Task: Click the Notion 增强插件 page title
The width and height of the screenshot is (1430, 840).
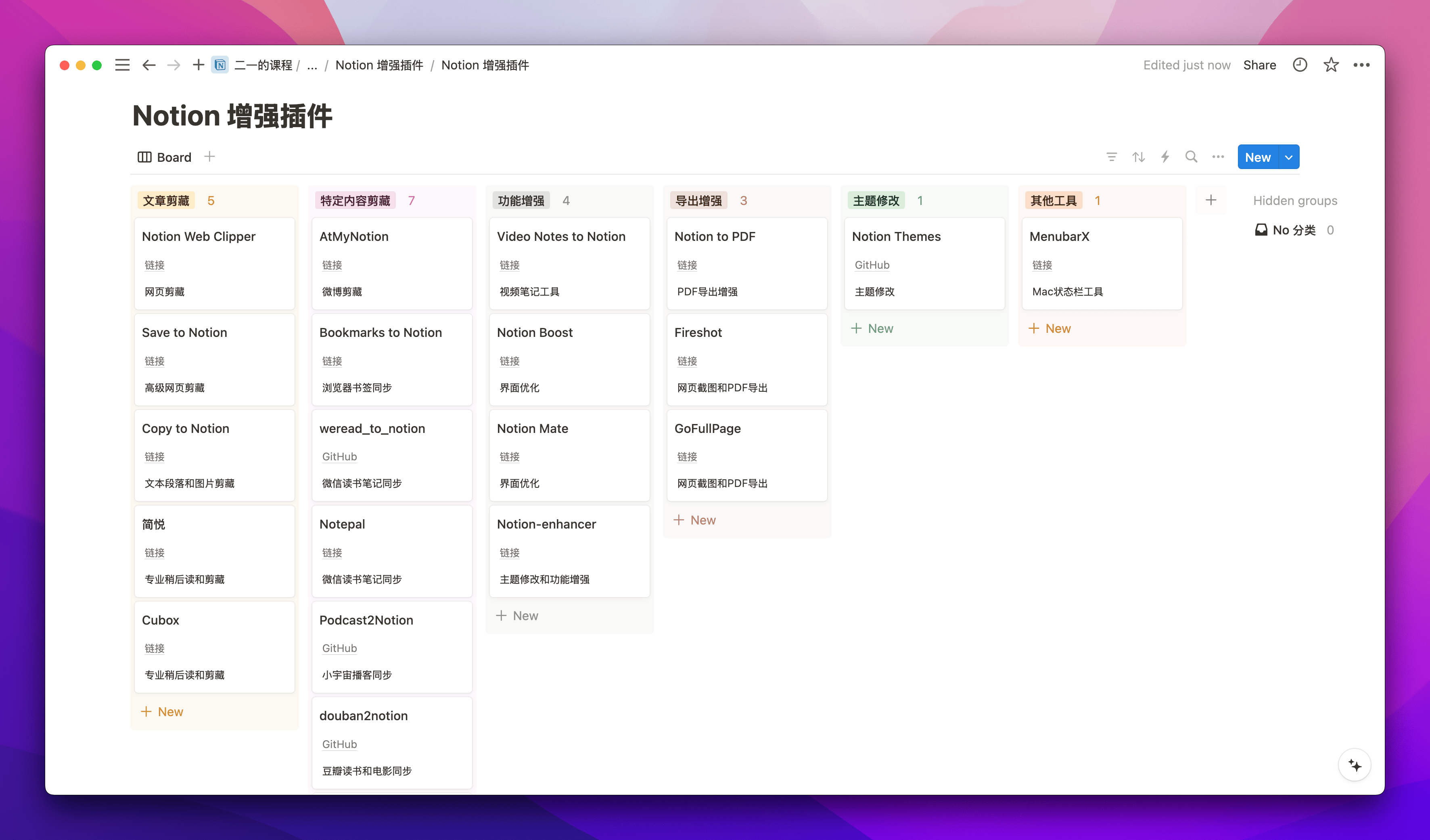Action: (232, 116)
